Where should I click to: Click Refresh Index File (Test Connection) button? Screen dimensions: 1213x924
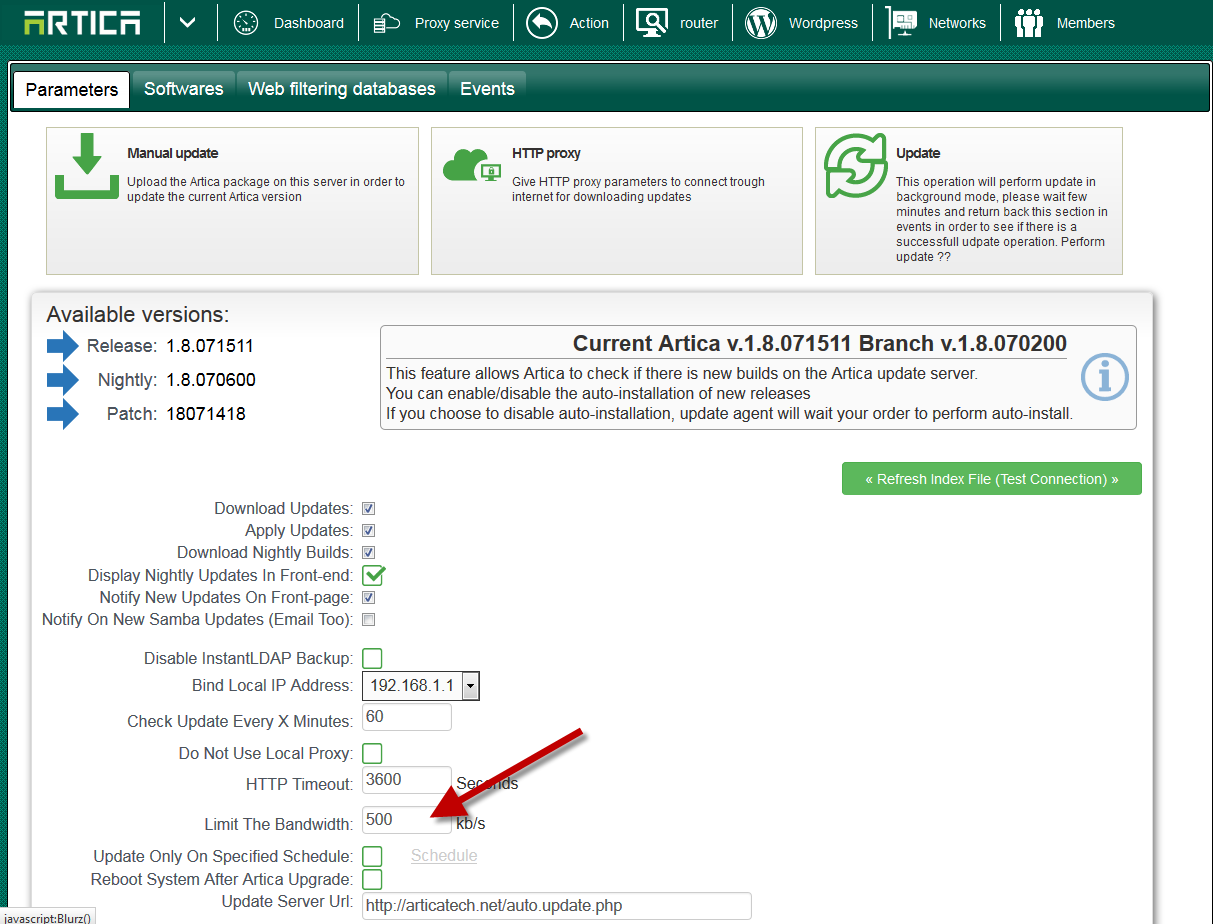[x=992, y=479]
